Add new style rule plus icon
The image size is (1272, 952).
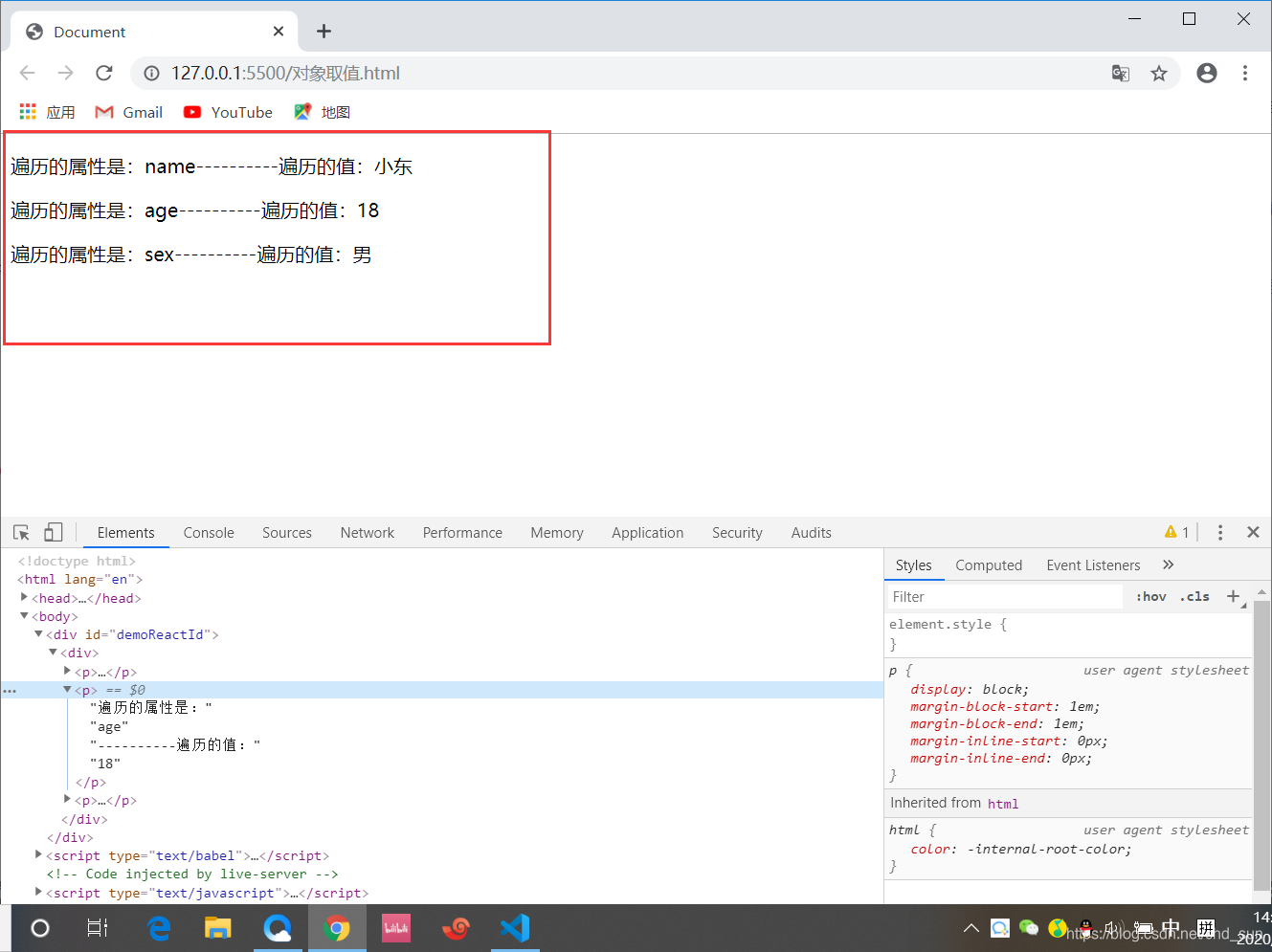click(1234, 596)
